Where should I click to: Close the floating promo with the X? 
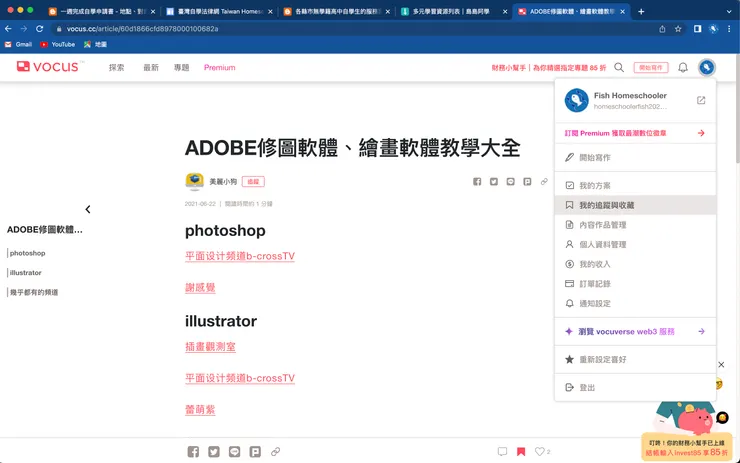[x=721, y=365]
